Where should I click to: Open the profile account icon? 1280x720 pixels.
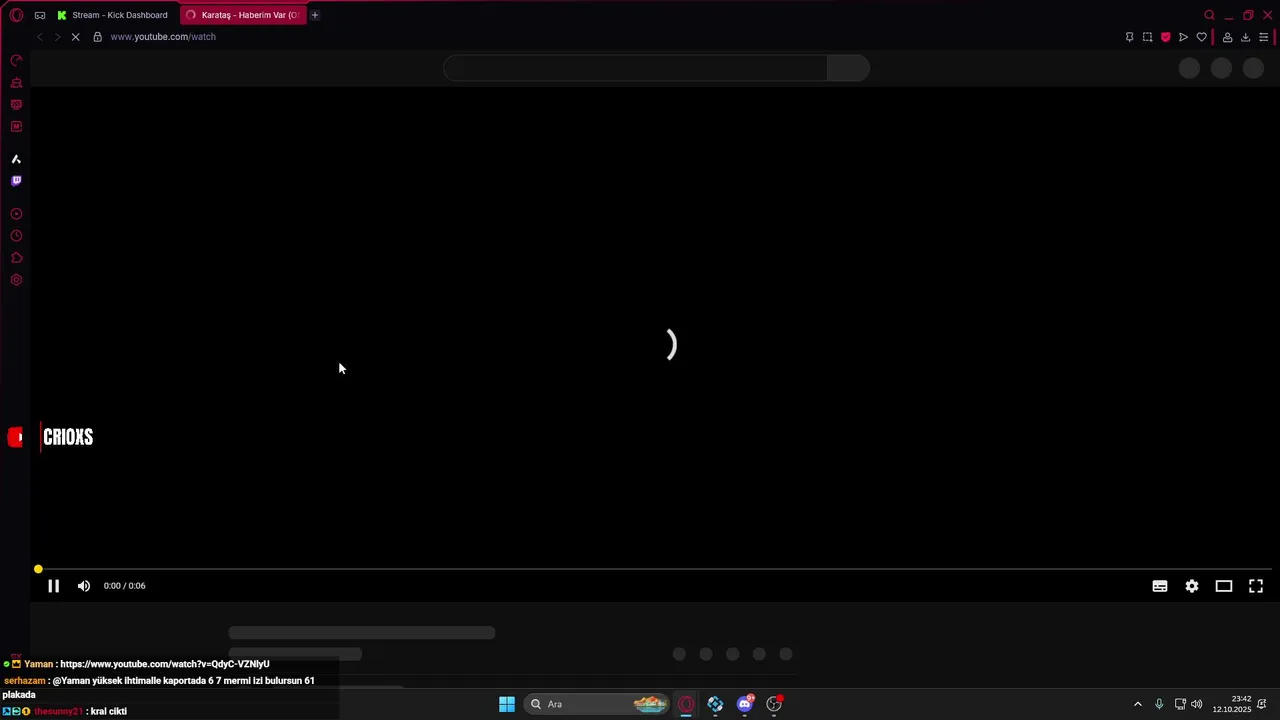[1227, 37]
